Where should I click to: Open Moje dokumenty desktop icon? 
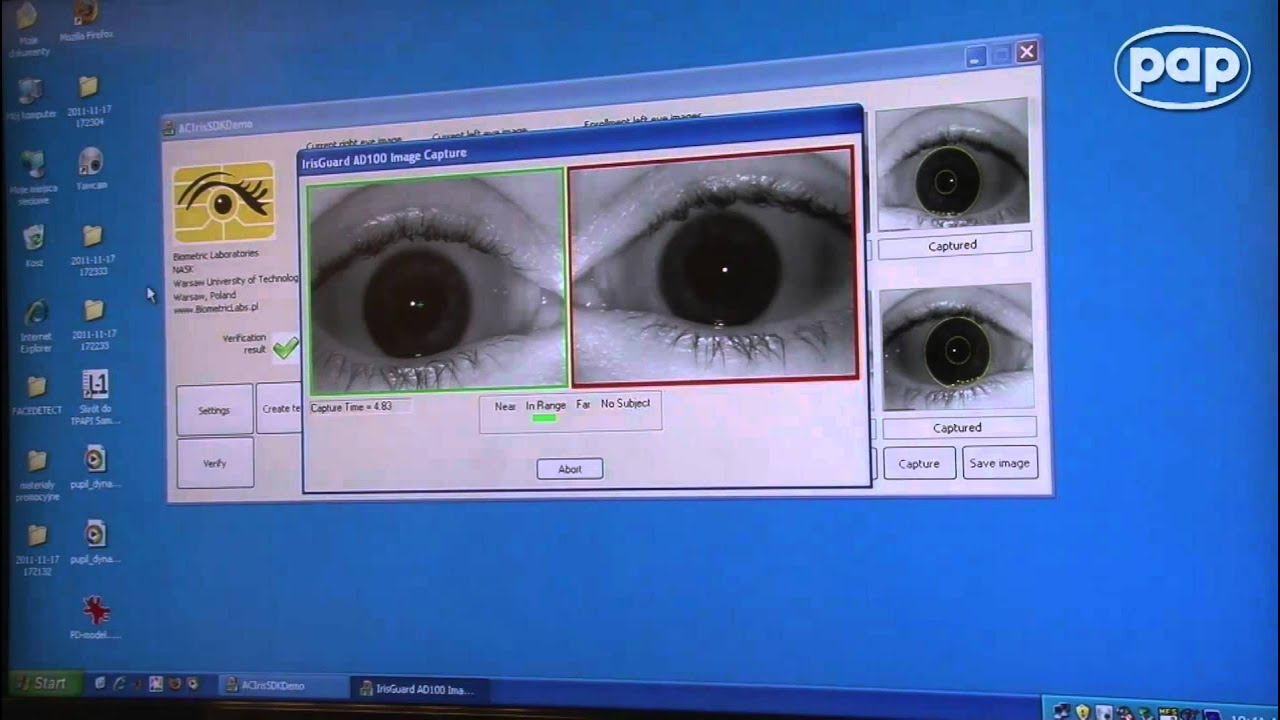tap(28, 28)
